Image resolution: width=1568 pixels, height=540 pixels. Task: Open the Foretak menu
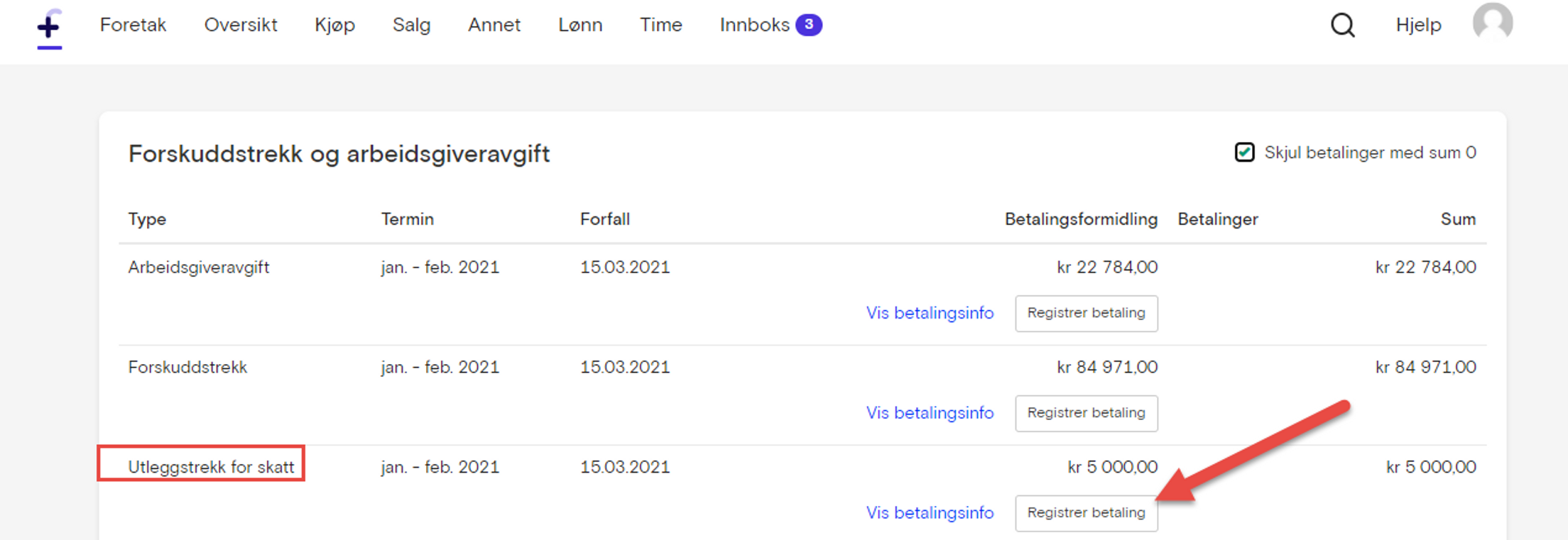pyautogui.click(x=133, y=25)
